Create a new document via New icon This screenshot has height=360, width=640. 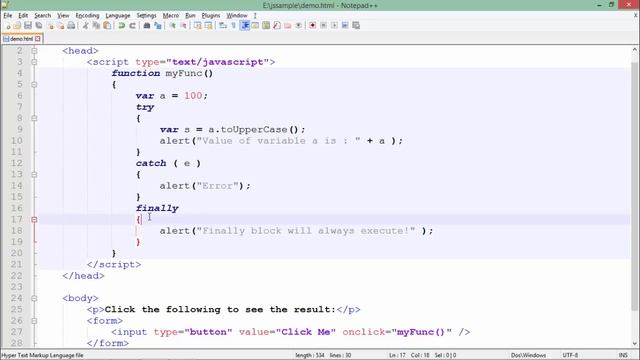(x=8, y=26)
